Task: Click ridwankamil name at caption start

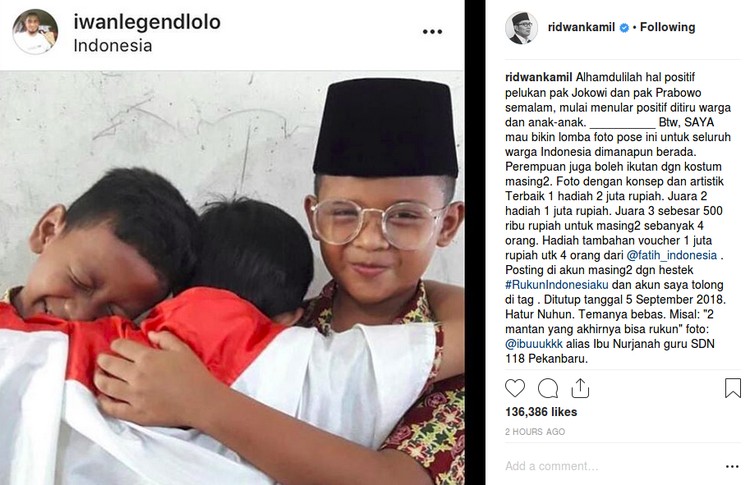Action: tap(539, 77)
